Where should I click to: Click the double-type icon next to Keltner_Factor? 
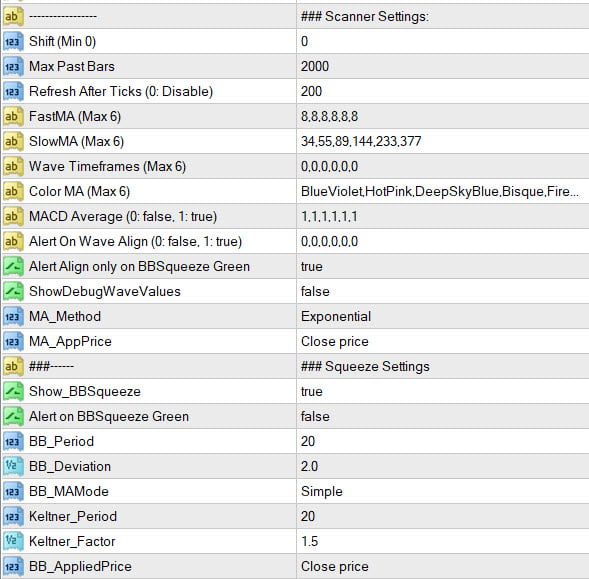[13, 541]
